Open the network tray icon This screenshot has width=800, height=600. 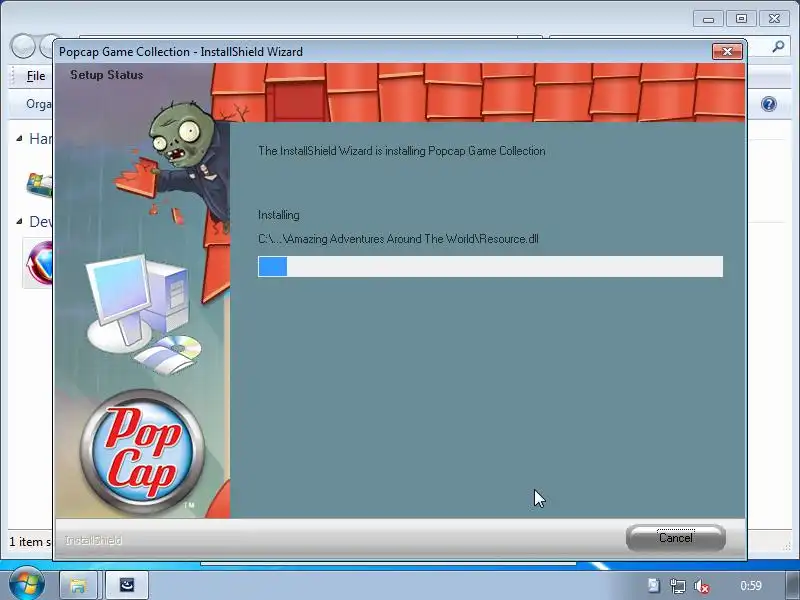678,586
